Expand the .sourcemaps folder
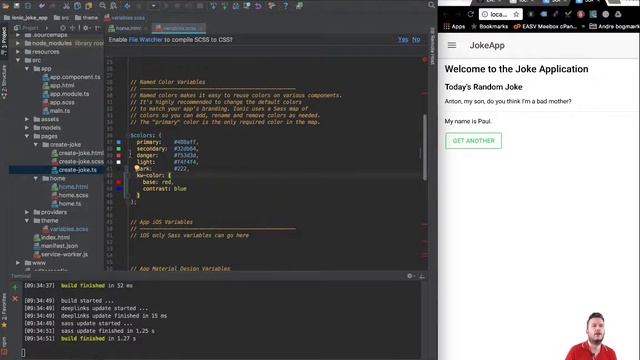 [18, 35]
